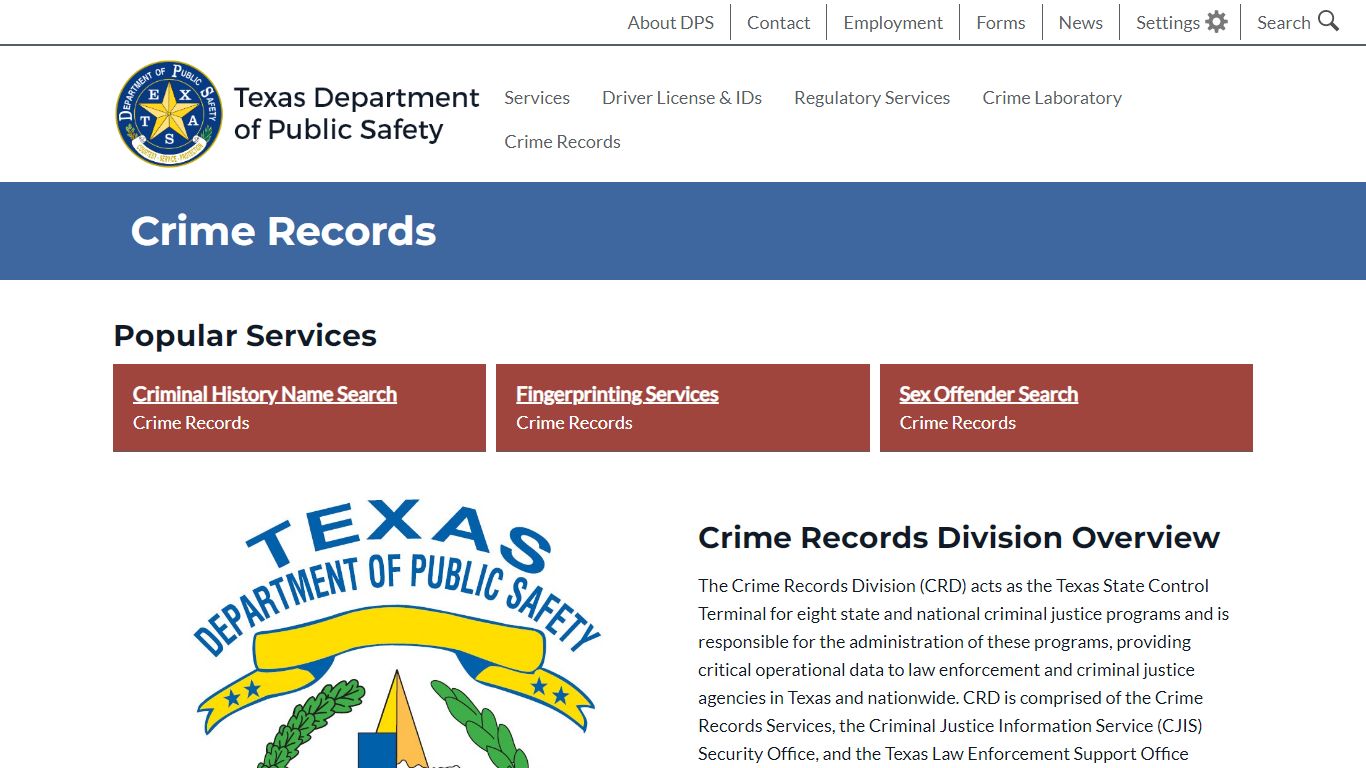Open the Services menu

537,97
